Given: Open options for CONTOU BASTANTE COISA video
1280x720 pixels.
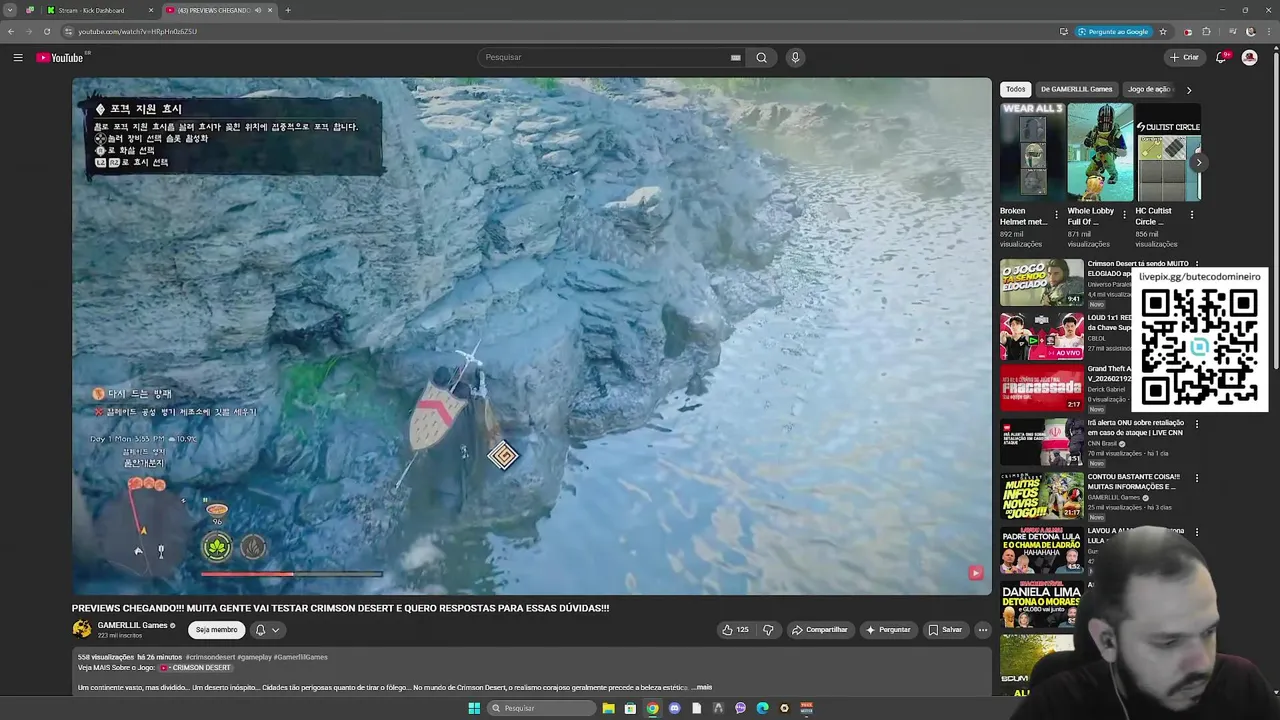Looking at the screenshot, I should [1196, 478].
